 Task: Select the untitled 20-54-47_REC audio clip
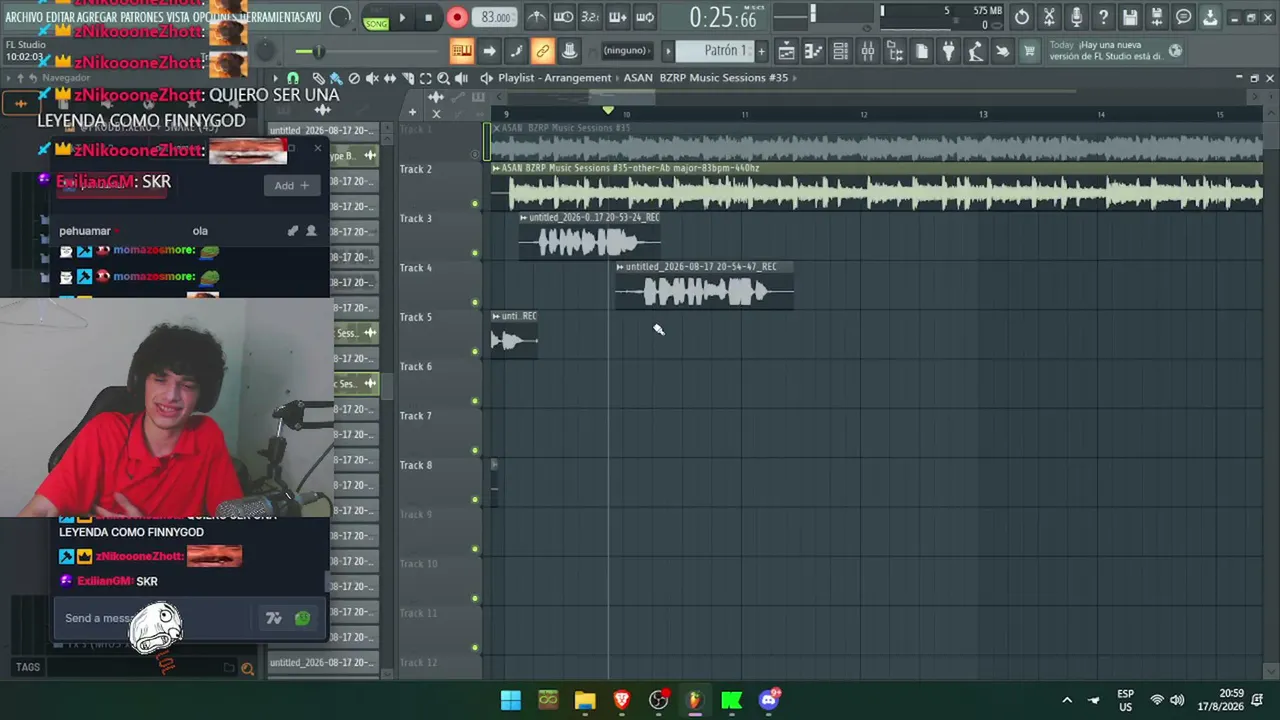coord(705,286)
